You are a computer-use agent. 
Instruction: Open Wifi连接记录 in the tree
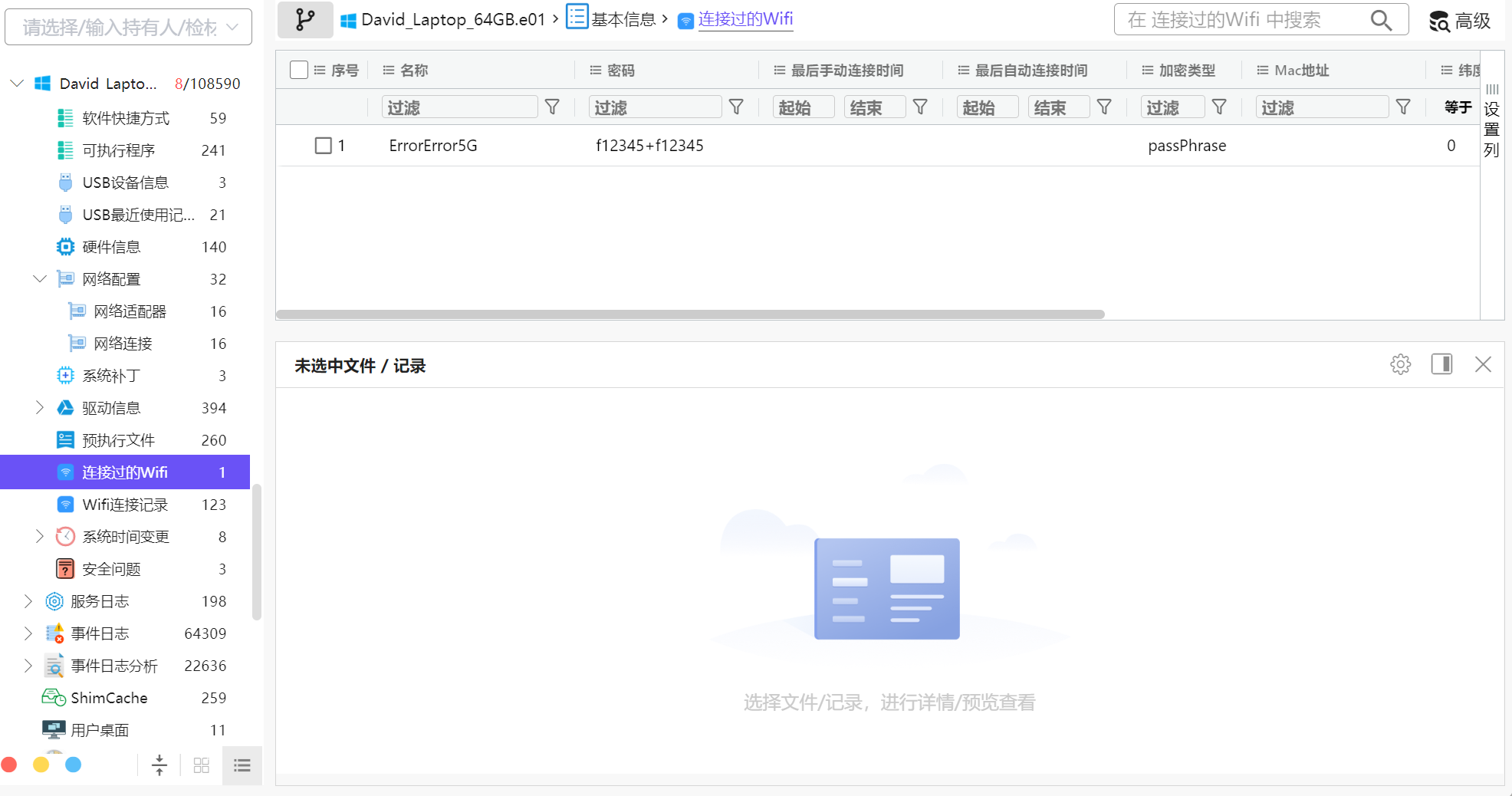(125, 505)
